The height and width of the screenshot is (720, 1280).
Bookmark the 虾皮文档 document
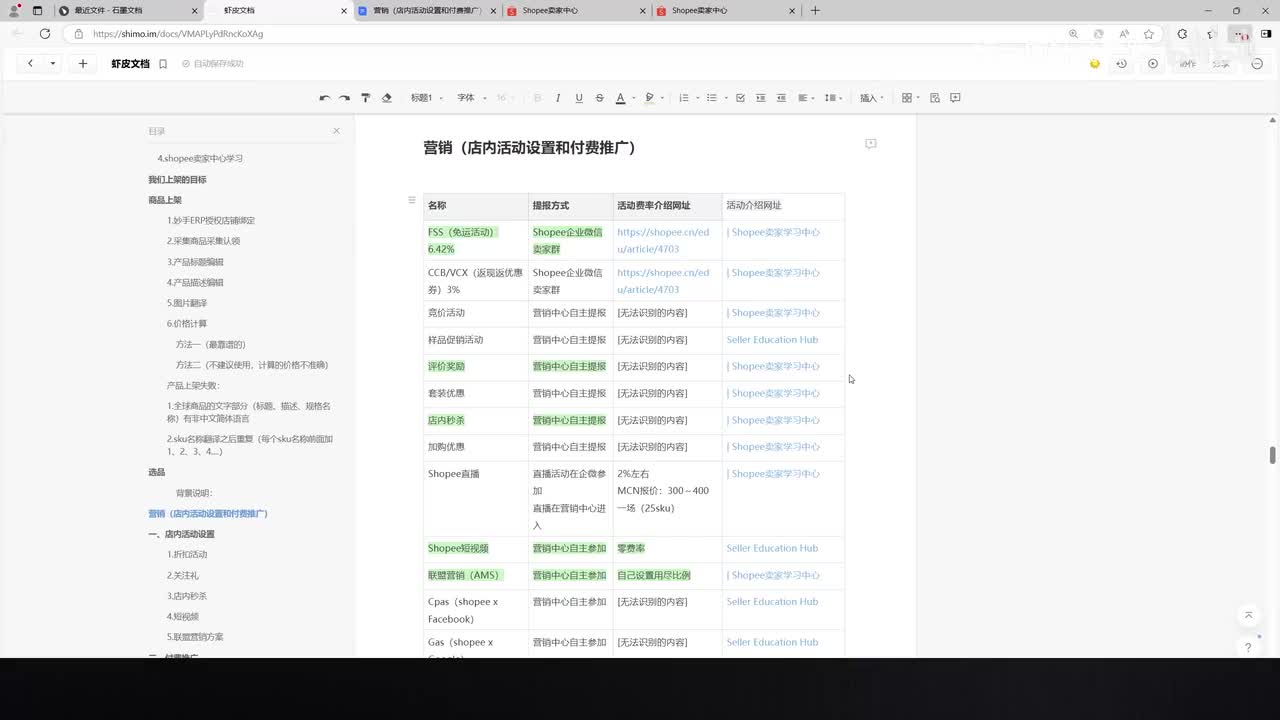pos(163,64)
